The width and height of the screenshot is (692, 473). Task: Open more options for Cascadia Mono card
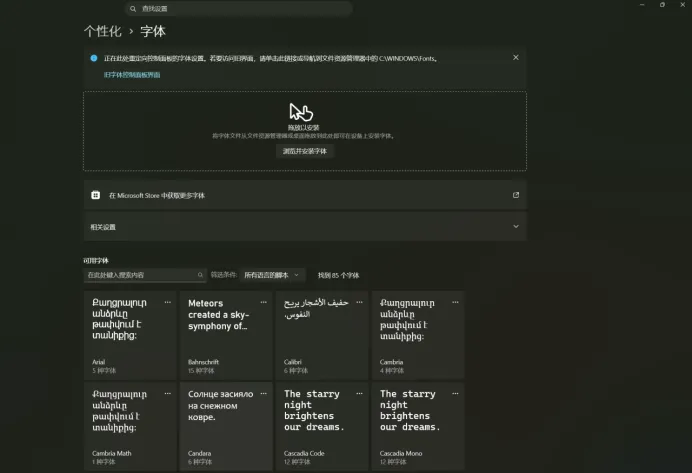point(455,394)
